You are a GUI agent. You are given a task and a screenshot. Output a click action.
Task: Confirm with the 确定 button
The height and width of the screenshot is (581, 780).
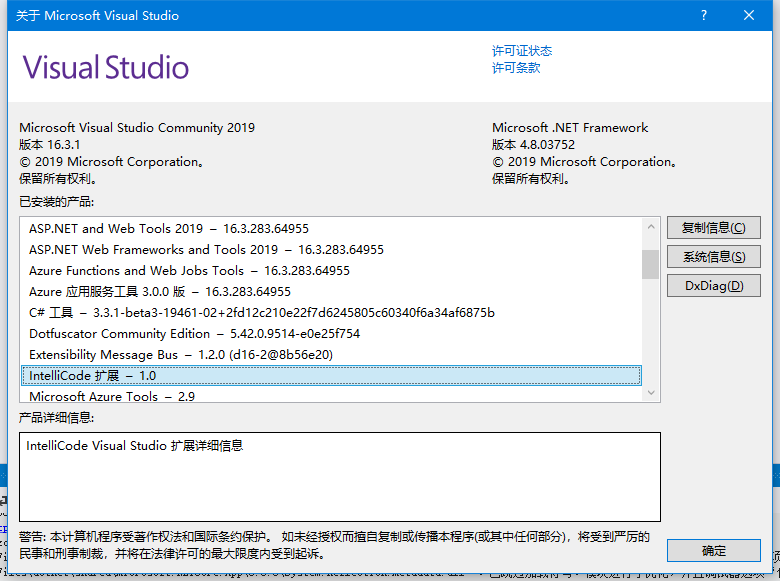(713, 551)
